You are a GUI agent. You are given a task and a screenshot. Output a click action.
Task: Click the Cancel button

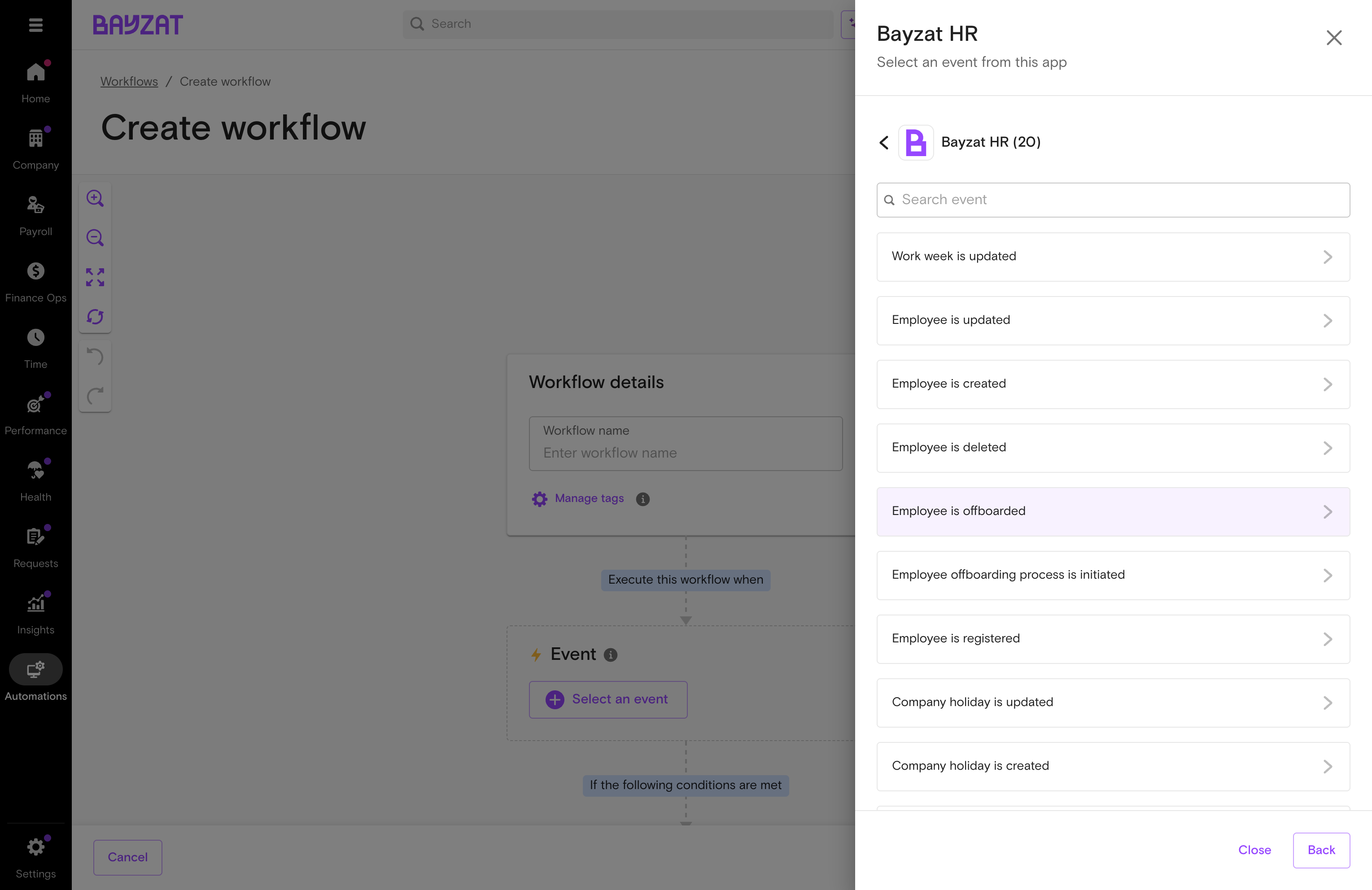click(x=127, y=857)
